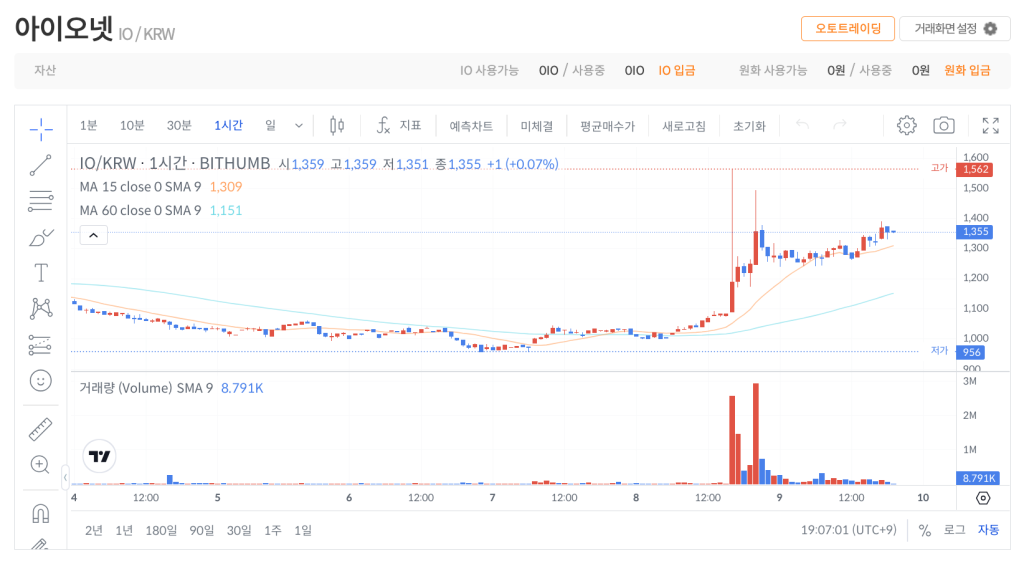Toggle 평균매수가 line display
The image size is (1024, 571).
pyautogui.click(x=607, y=126)
